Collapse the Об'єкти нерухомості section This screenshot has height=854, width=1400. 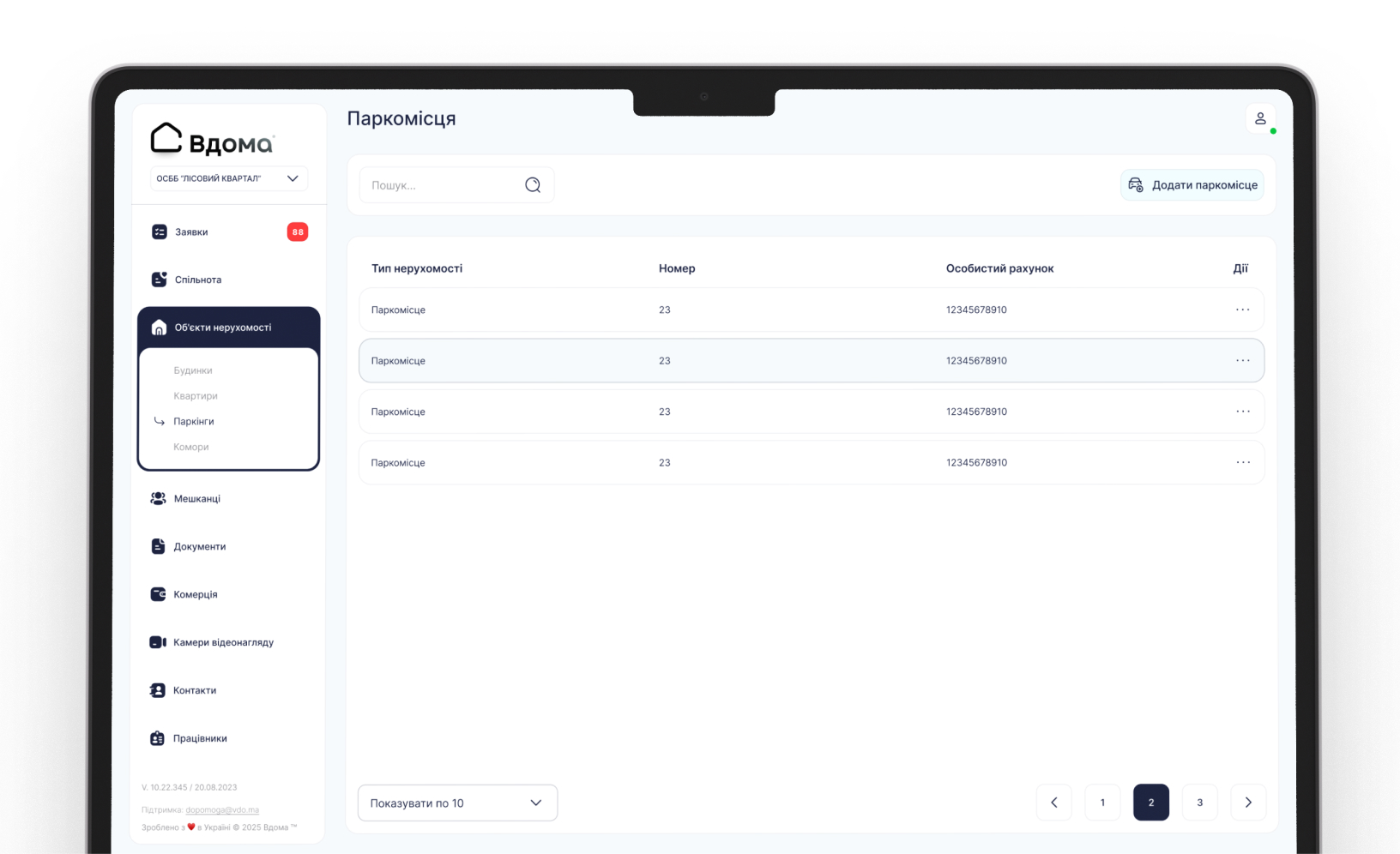(x=229, y=328)
